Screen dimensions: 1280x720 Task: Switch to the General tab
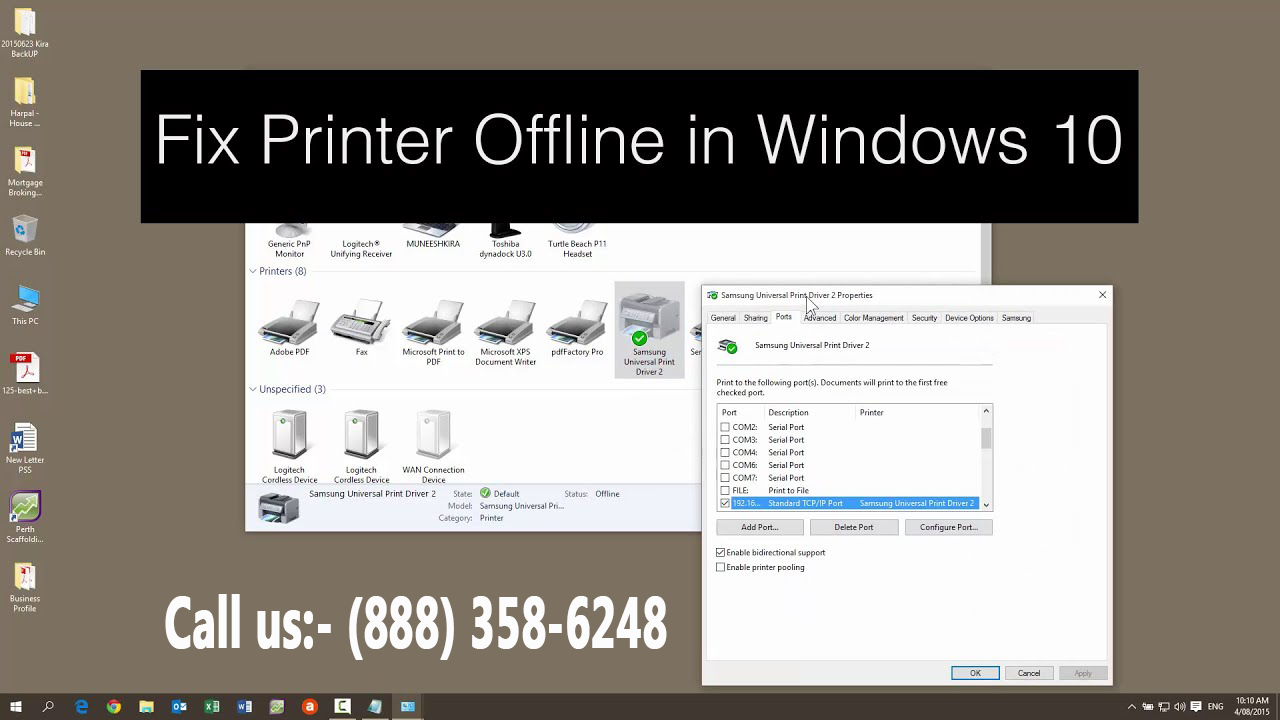723,318
